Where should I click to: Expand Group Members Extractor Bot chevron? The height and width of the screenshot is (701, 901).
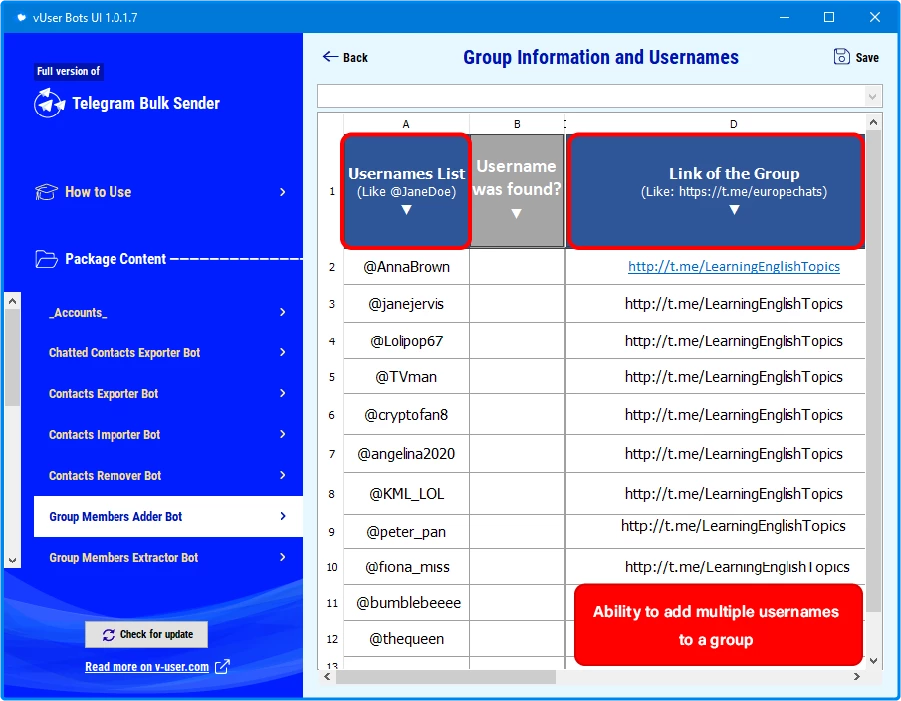[x=283, y=557]
